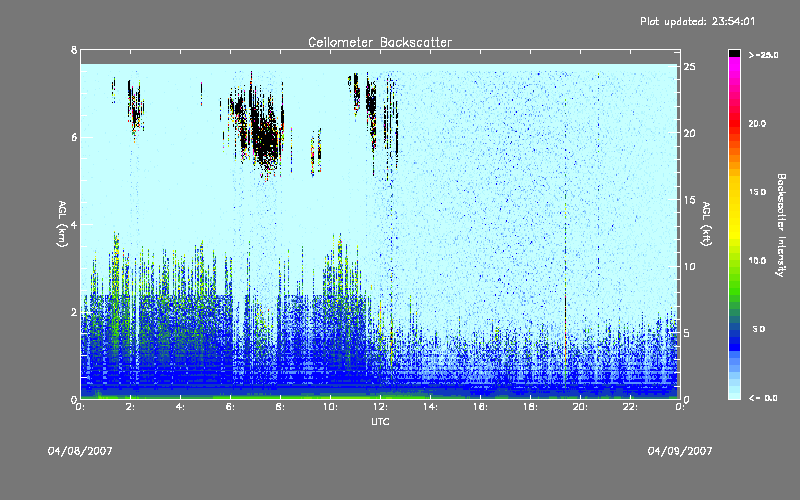Click the "Plot updated: 23:54:01" timestamp
The image size is (800, 500).
tap(697, 21)
